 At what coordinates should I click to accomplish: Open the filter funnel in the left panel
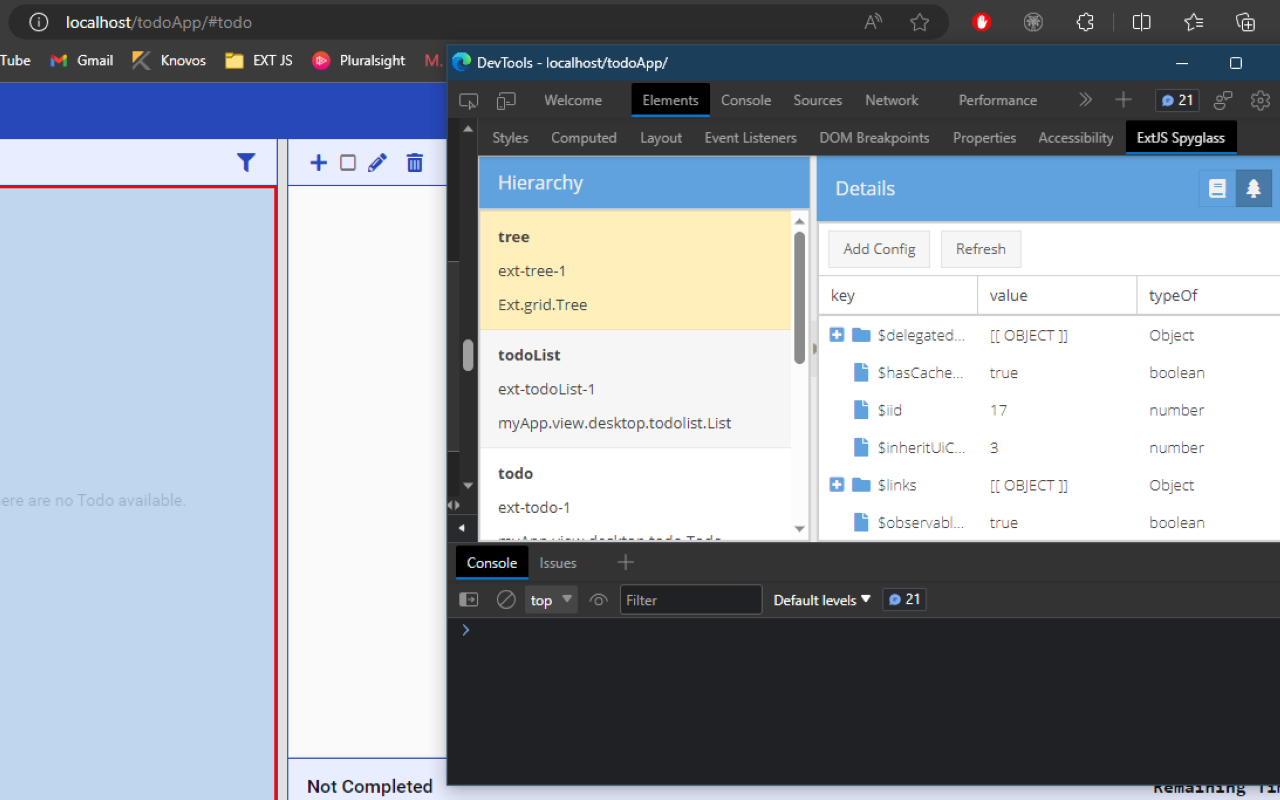pyautogui.click(x=246, y=162)
